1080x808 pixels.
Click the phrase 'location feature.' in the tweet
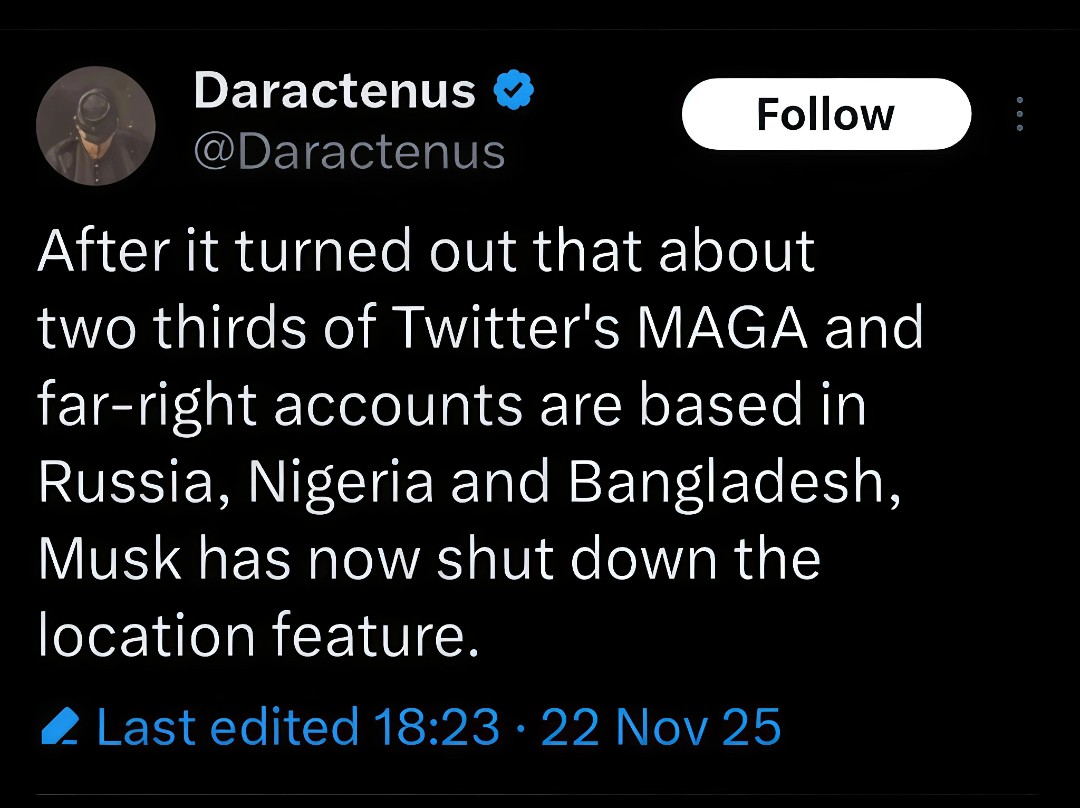tap(259, 635)
